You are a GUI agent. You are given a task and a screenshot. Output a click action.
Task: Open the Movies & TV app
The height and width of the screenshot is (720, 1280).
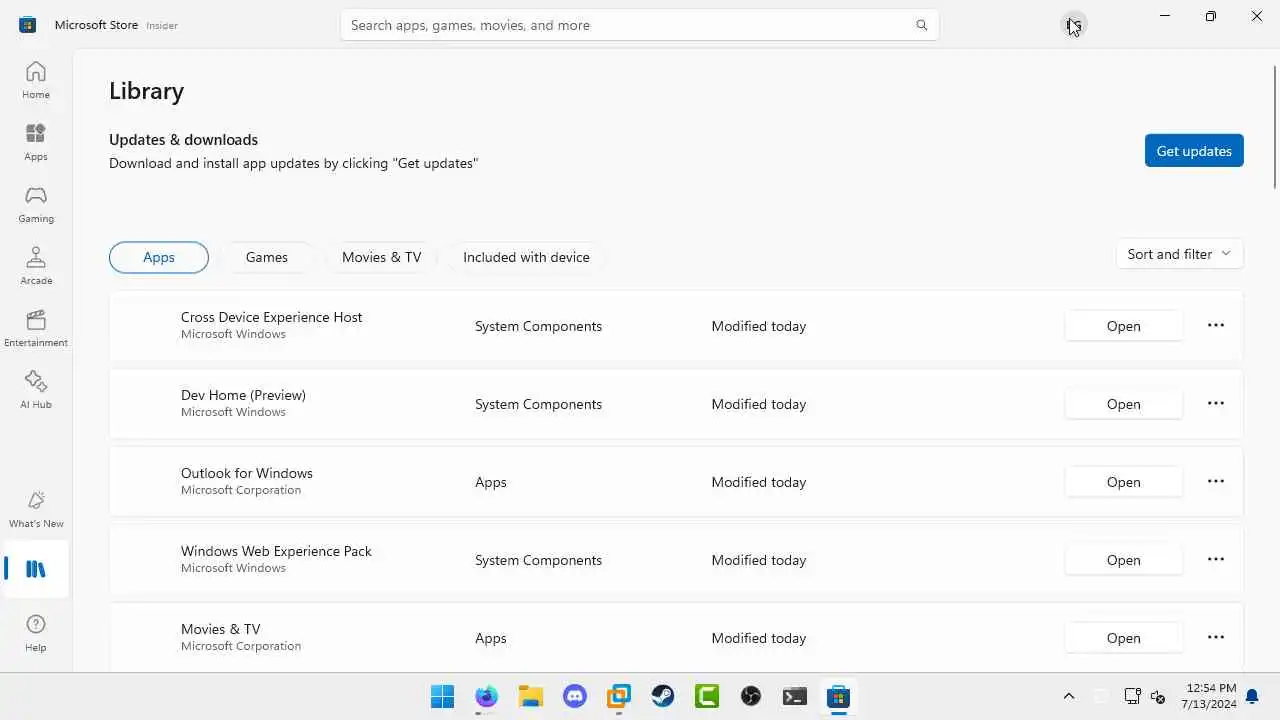(1123, 638)
